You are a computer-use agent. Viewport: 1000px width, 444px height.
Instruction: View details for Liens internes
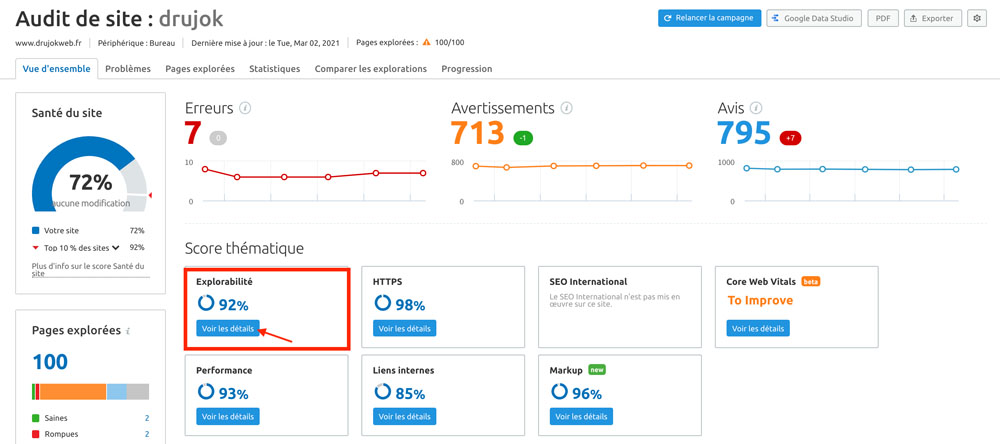(404, 417)
